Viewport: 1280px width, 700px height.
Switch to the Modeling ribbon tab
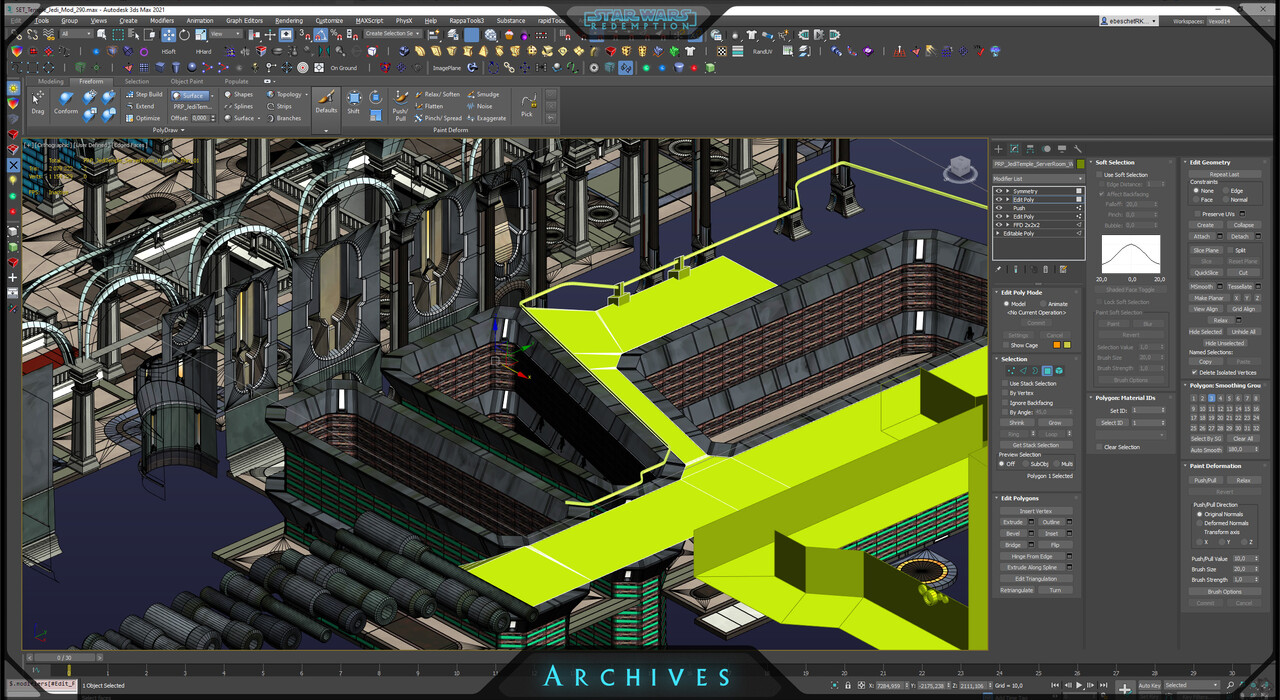pyautogui.click(x=50, y=81)
